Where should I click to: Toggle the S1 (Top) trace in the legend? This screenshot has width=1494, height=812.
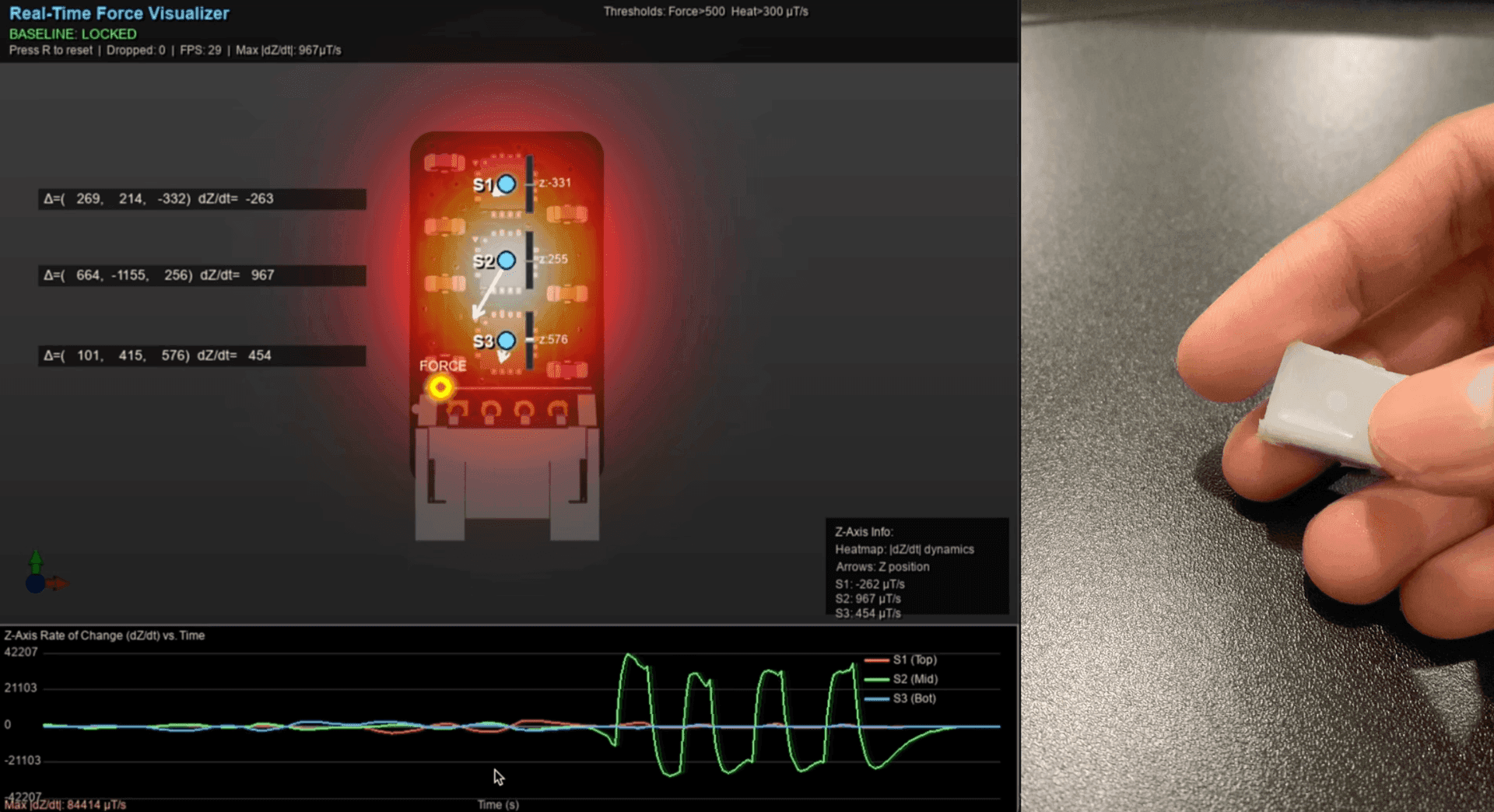[903, 660]
